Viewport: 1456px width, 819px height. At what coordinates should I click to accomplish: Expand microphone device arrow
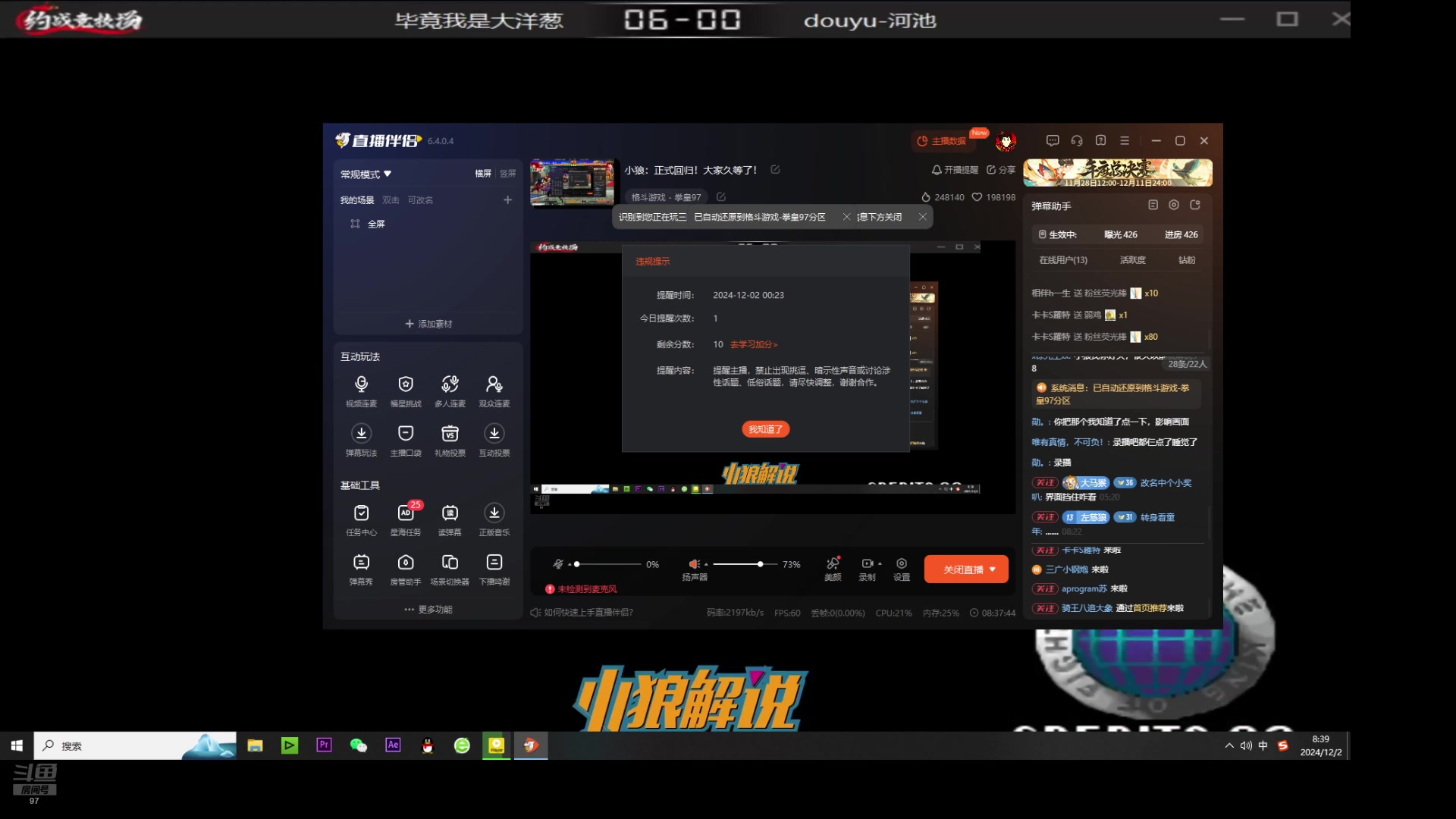click(570, 565)
